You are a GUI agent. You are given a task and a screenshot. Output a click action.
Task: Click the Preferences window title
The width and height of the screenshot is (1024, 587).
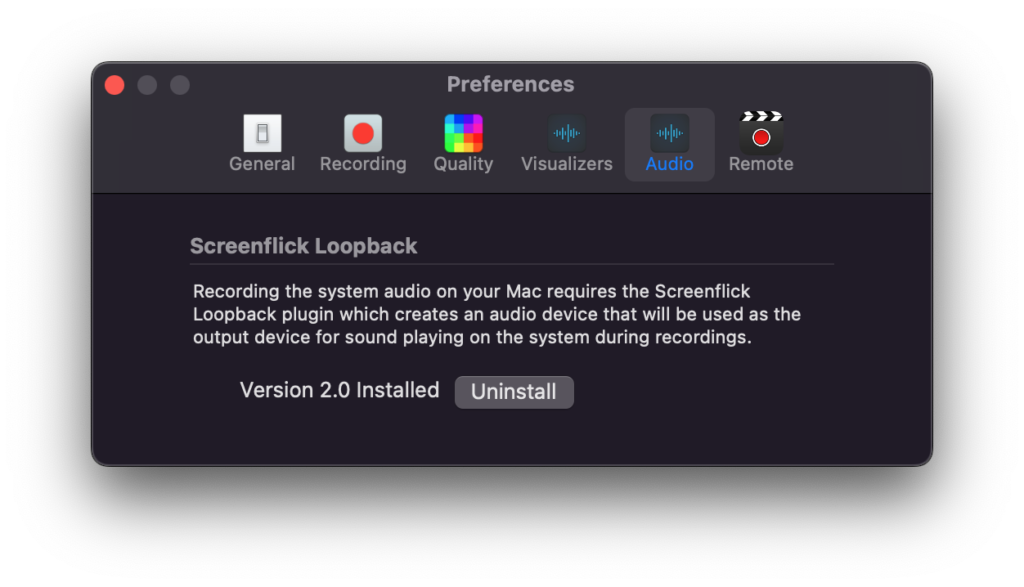(x=511, y=84)
